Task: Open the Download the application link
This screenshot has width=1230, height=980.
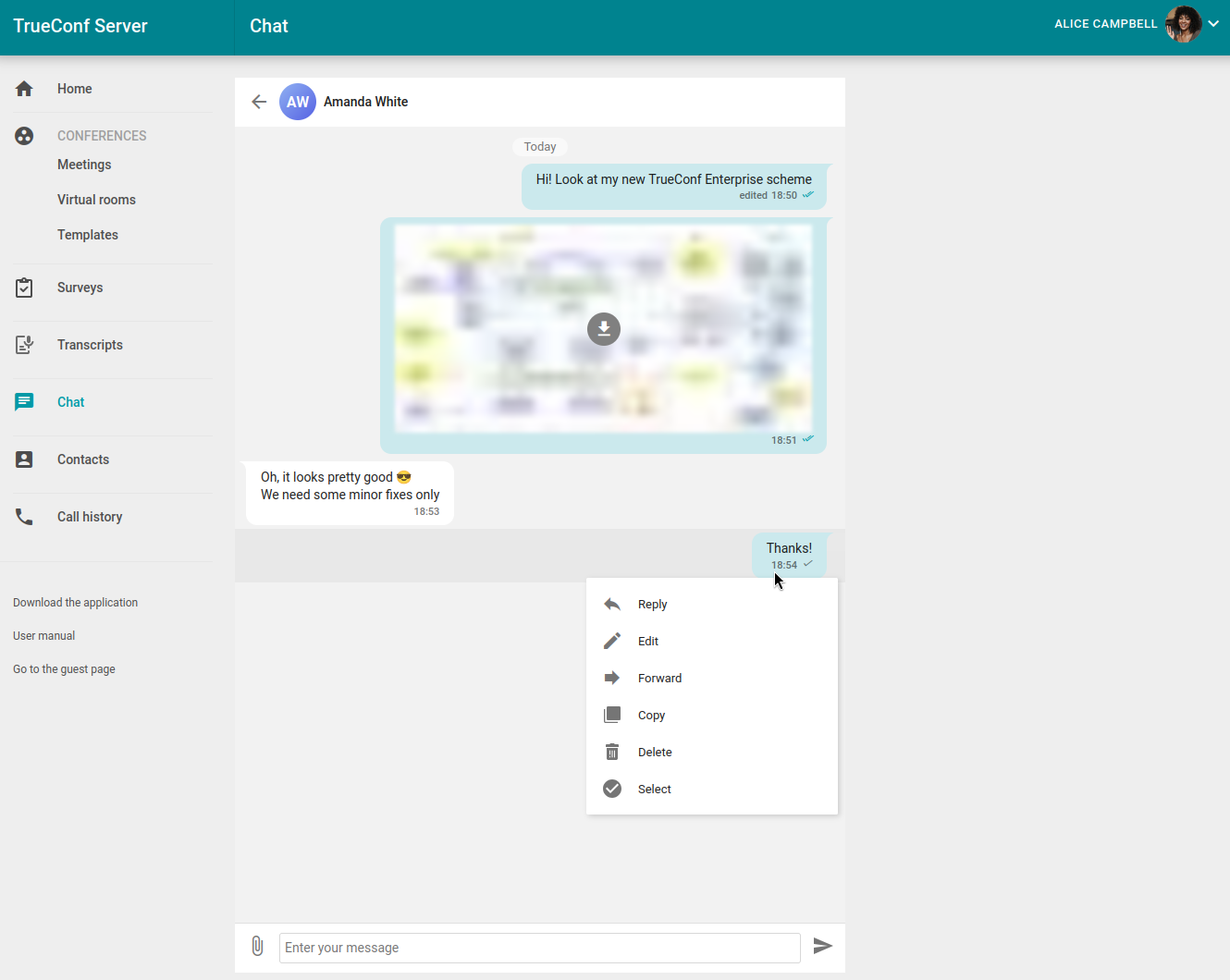Action: click(75, 603)
